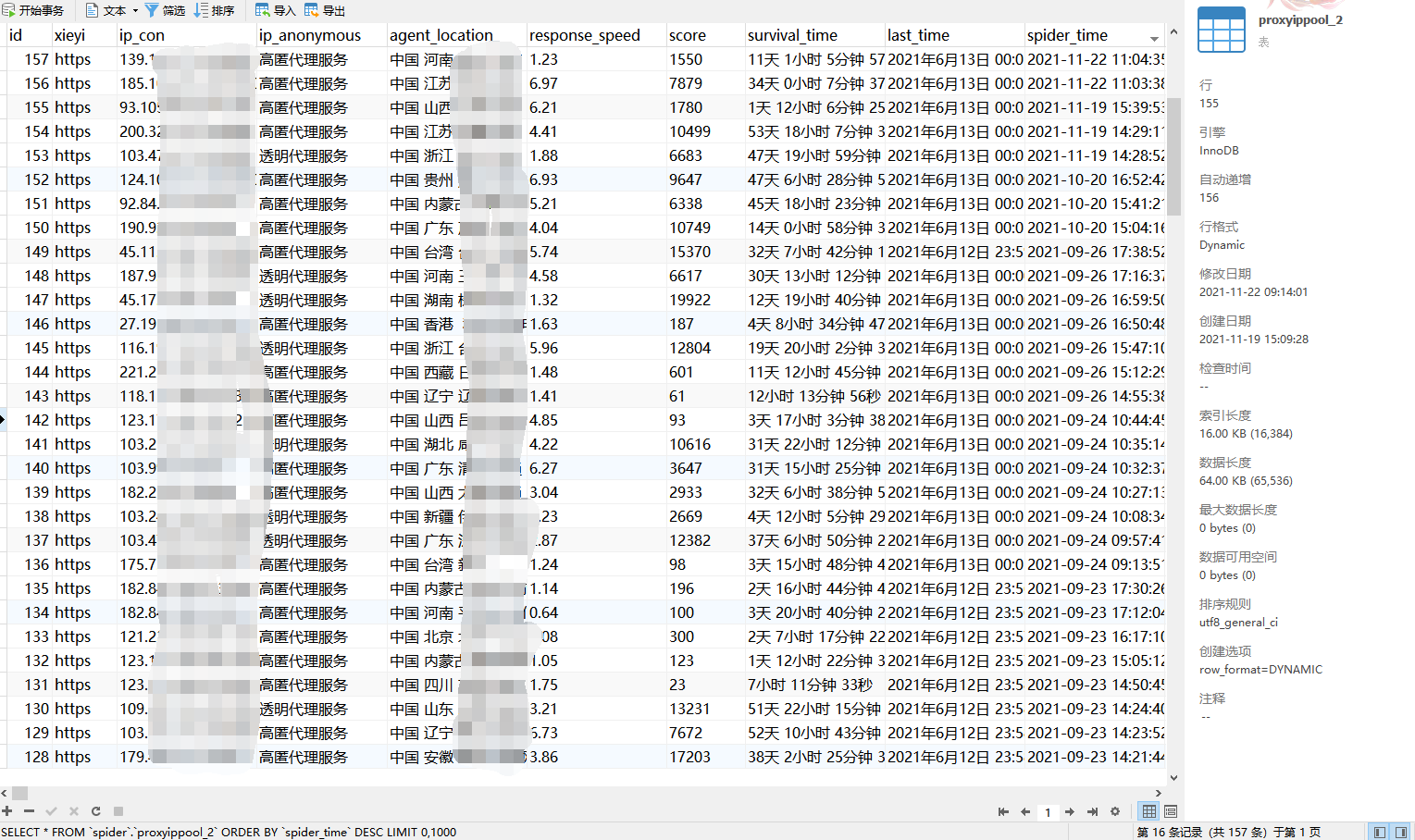Click the last_time column header
This screenshot has width=1415, height=840.
tap(954, 35)
